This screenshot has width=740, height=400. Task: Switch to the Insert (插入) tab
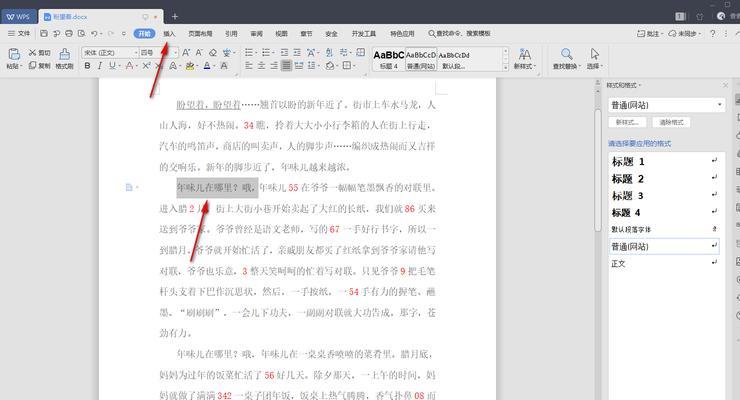[x=169, y=33]
